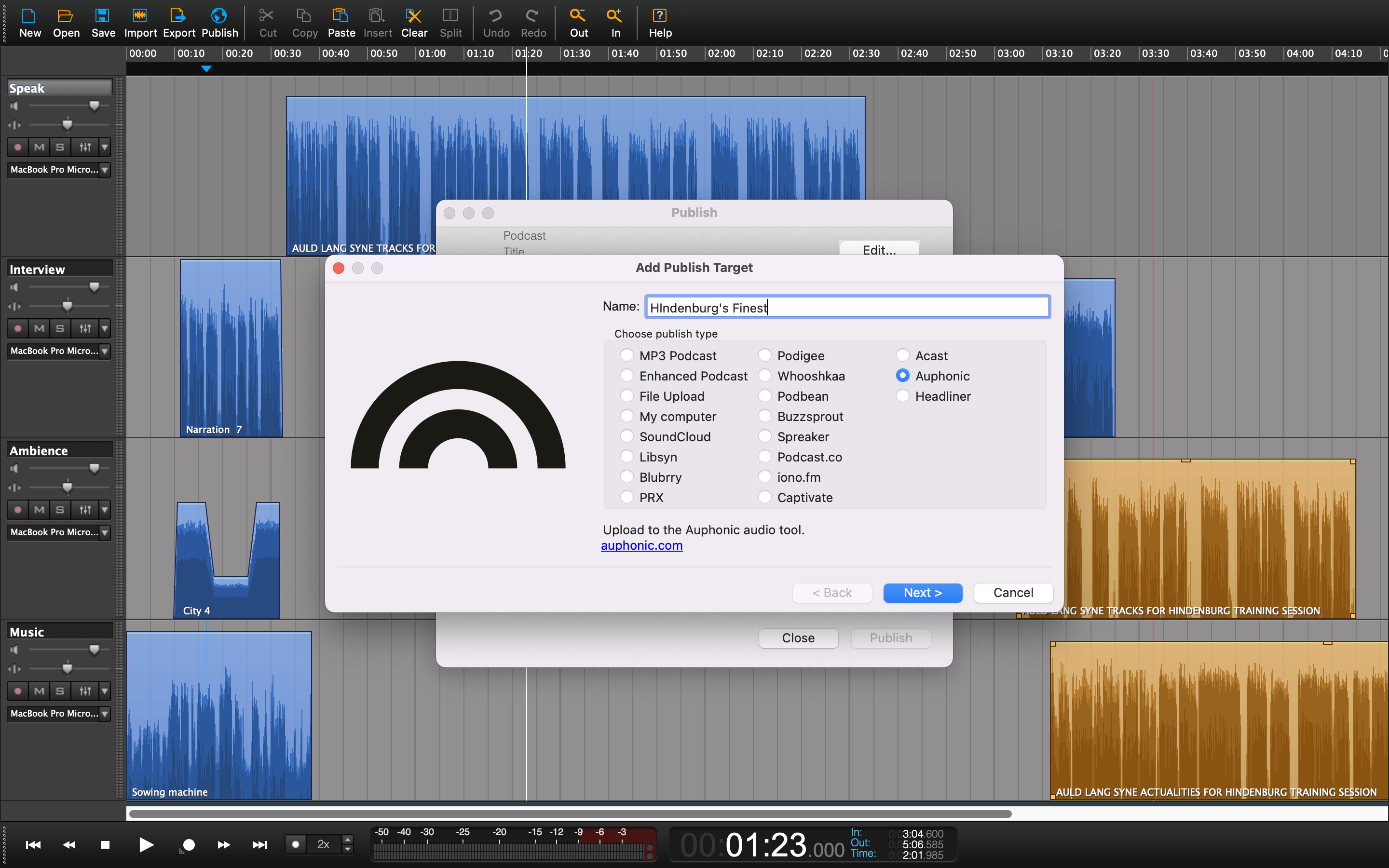This screenshot has height=868, width=1389.
Task: Click the Copy toolbar icon
Action: coord(304,23)
